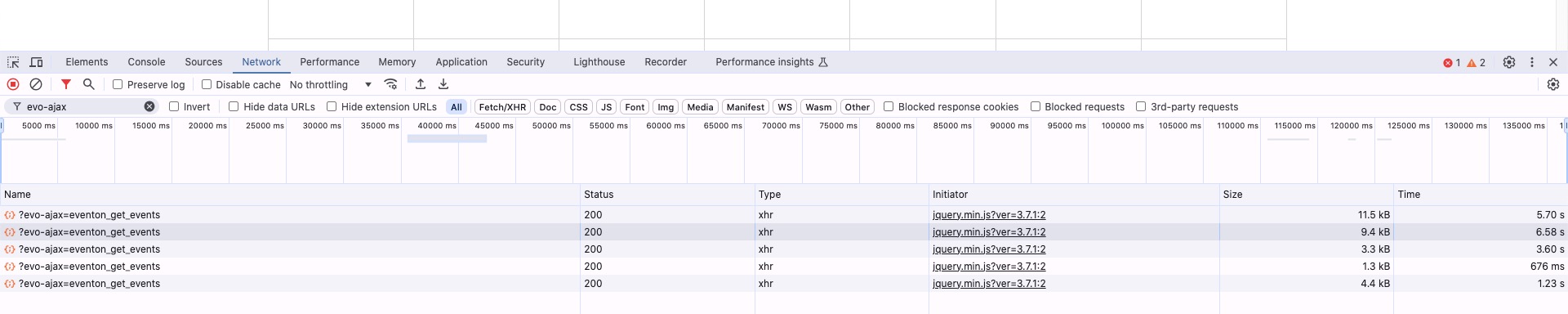The height and width of the screenshot is (314, 1568).
Task: Enable Disable cache checkbox
Action: click(x=207, y=84)
